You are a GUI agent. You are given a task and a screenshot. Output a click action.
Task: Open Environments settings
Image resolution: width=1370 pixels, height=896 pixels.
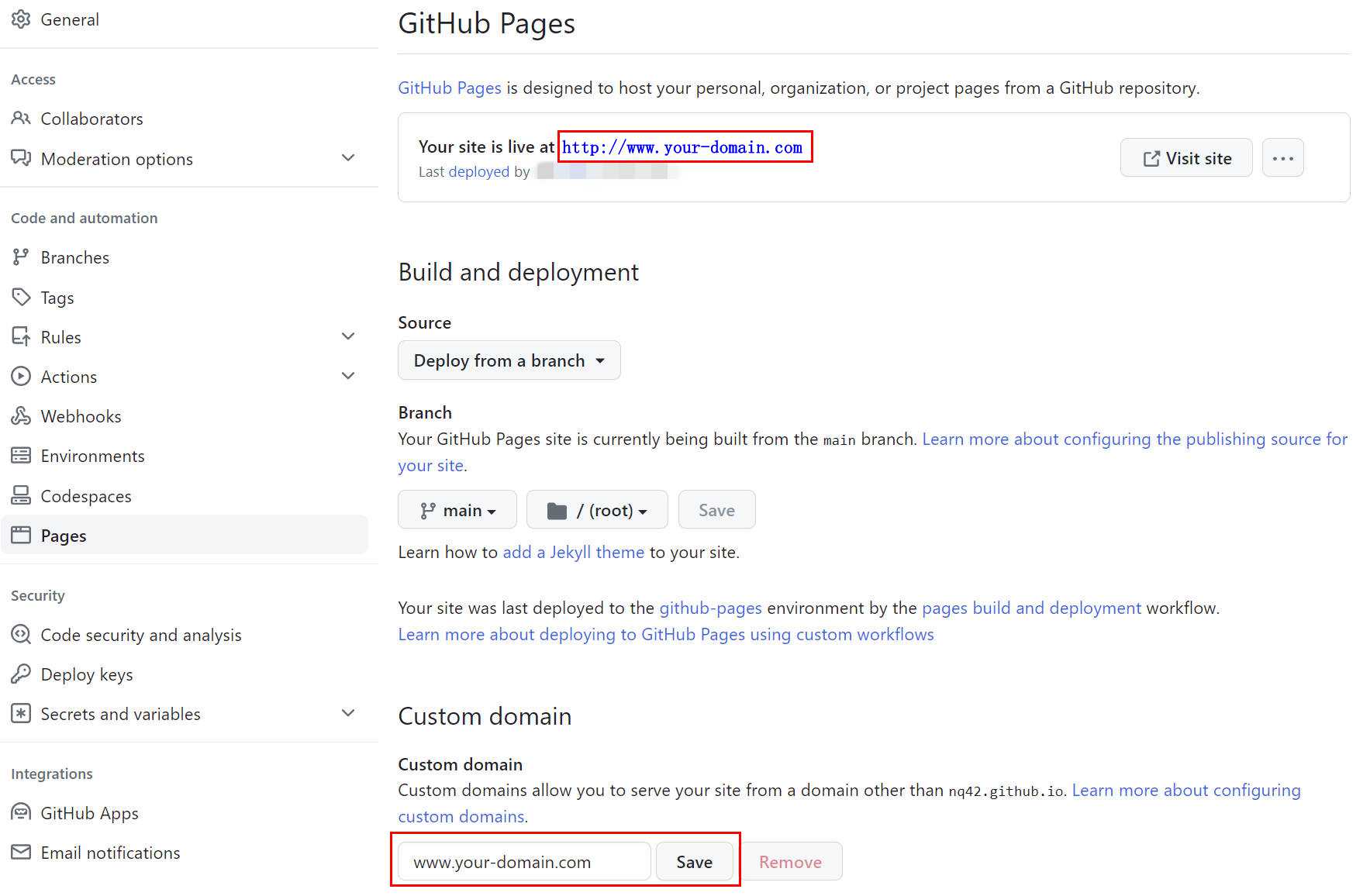(x=92, y=456)
